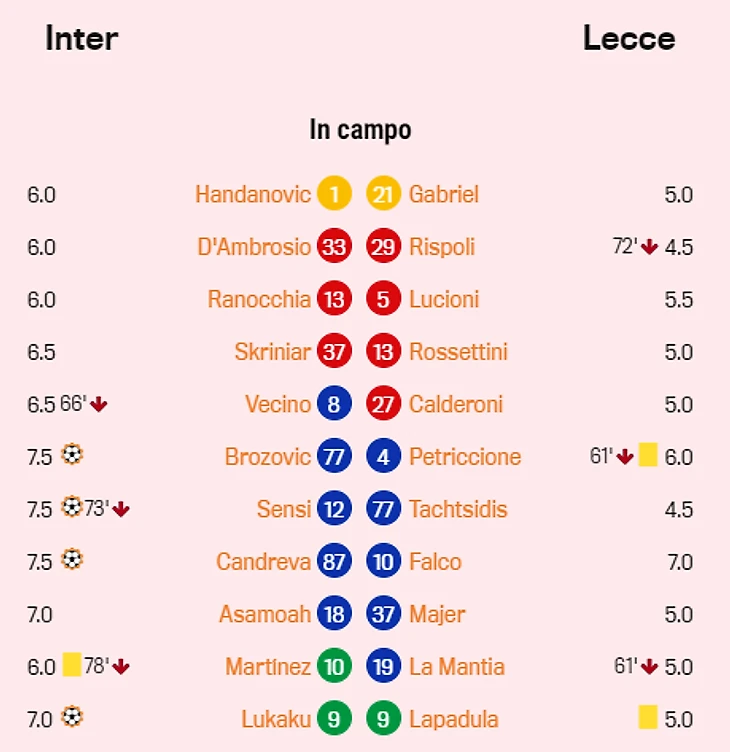
Task: Open the Falco player link
Action: pos(435,562)
